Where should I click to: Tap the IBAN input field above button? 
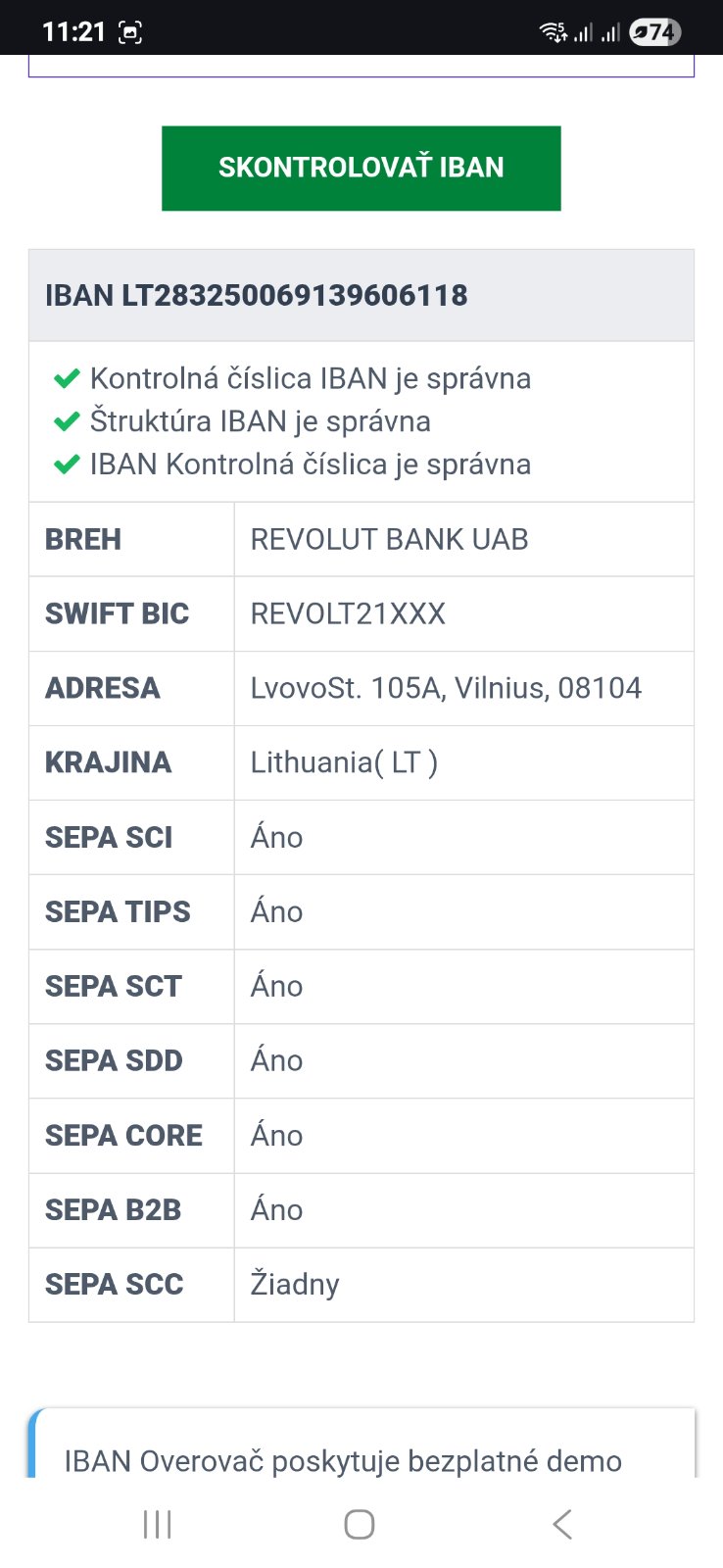coord(361,67)
